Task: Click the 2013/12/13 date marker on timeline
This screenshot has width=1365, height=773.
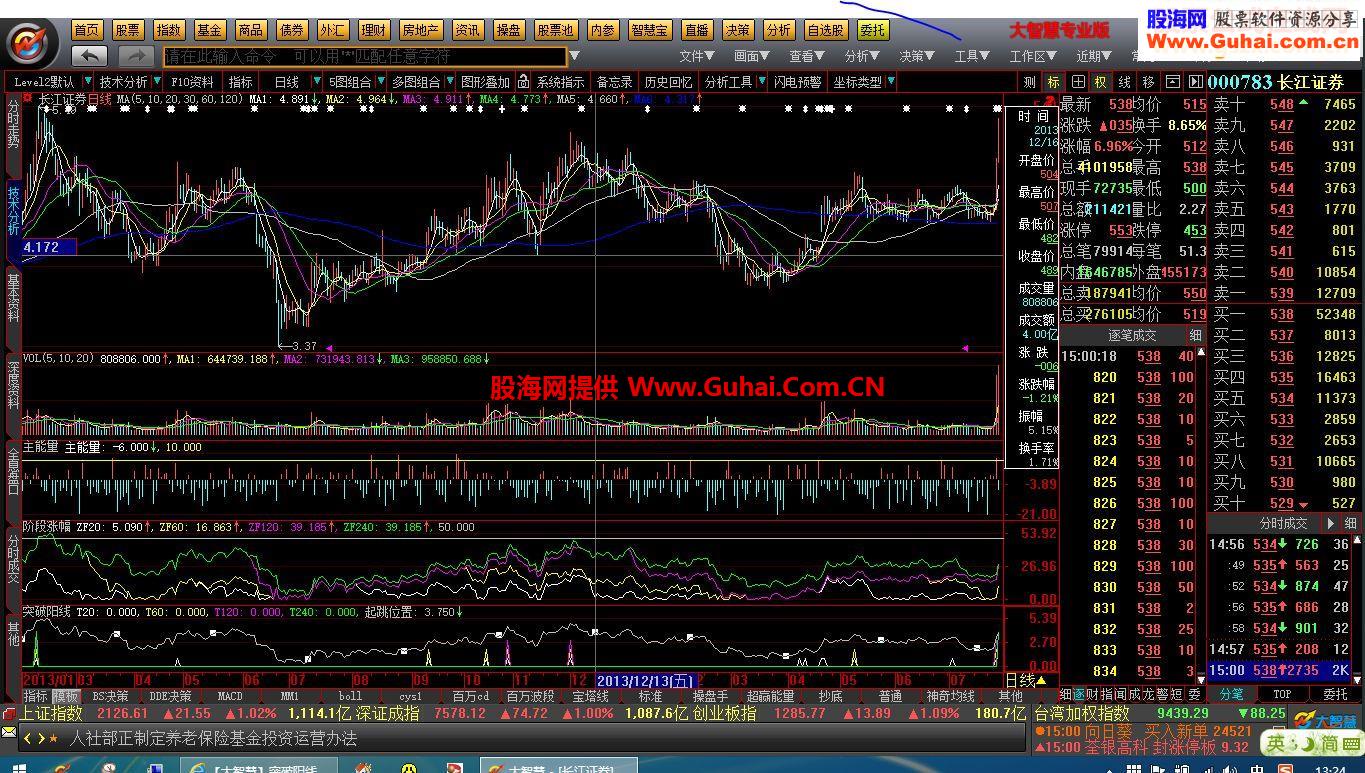Action: [x=646, y=680]
